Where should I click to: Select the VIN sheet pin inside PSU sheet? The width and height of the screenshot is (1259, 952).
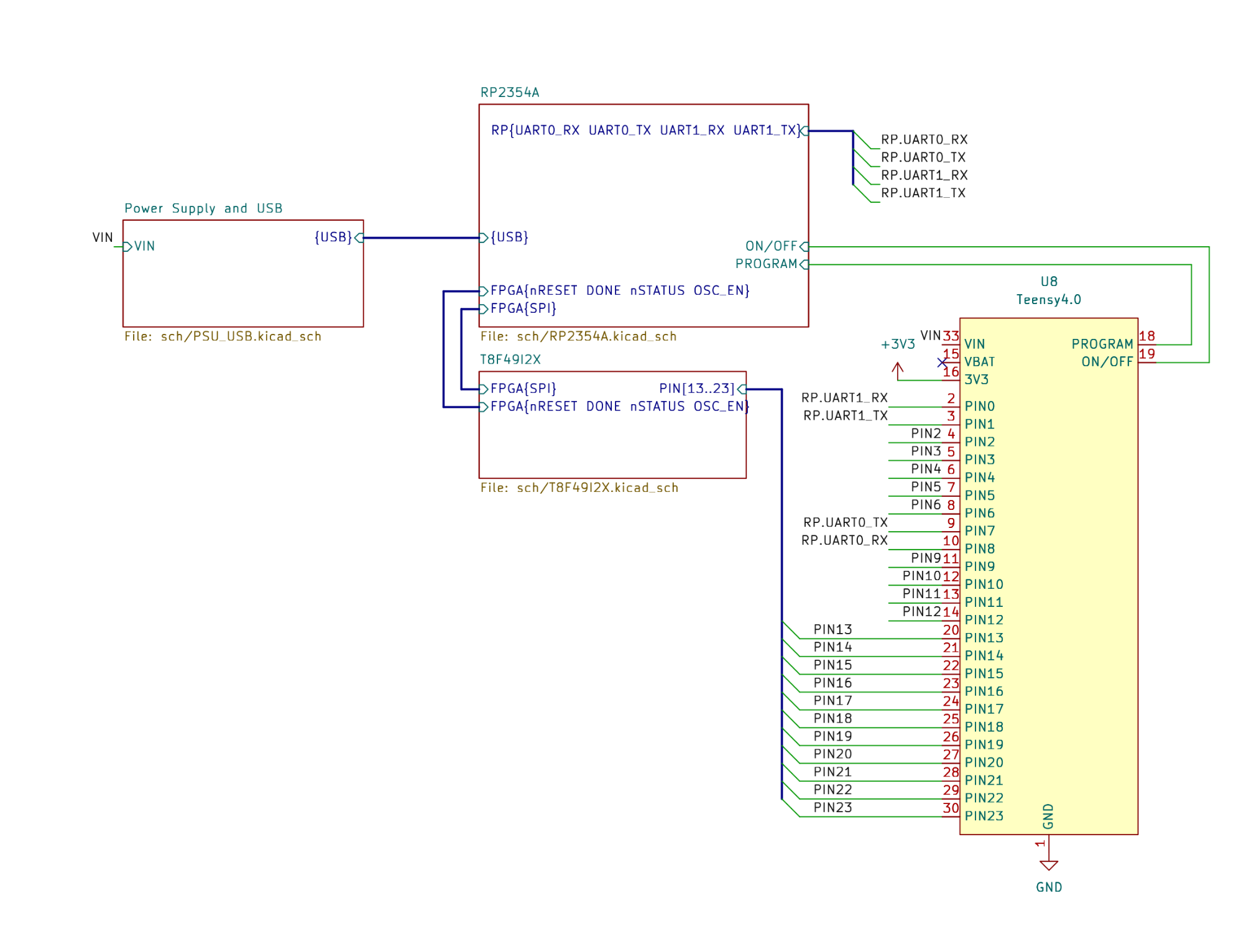tap(139, 246)
